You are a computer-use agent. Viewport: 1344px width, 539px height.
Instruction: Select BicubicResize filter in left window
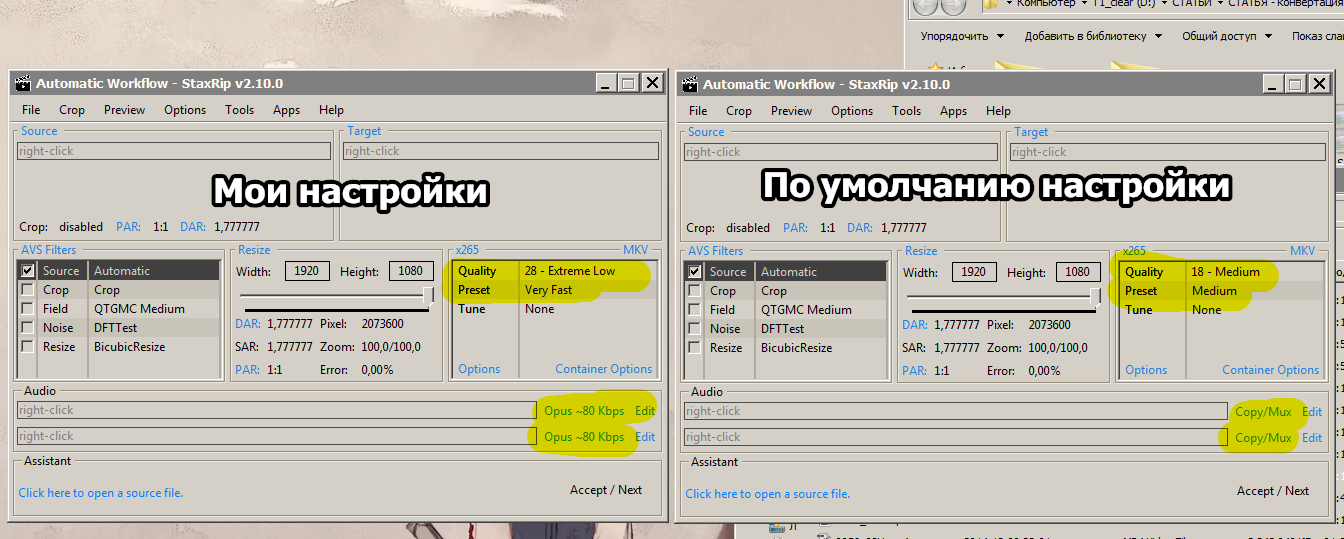[x=130, y=347]
